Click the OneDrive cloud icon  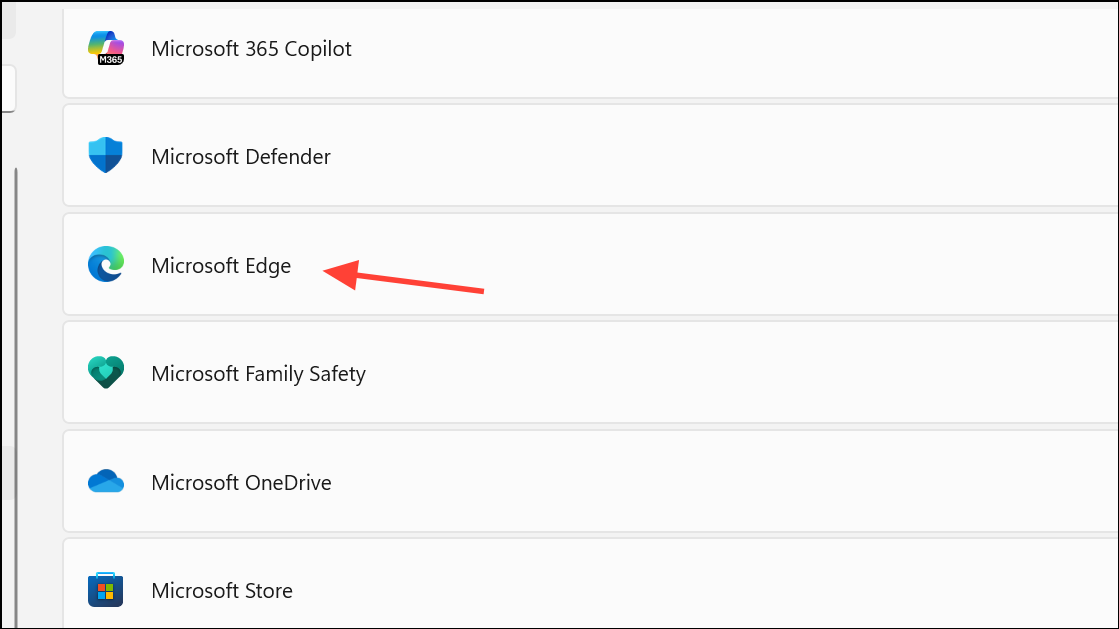point(106,481)
